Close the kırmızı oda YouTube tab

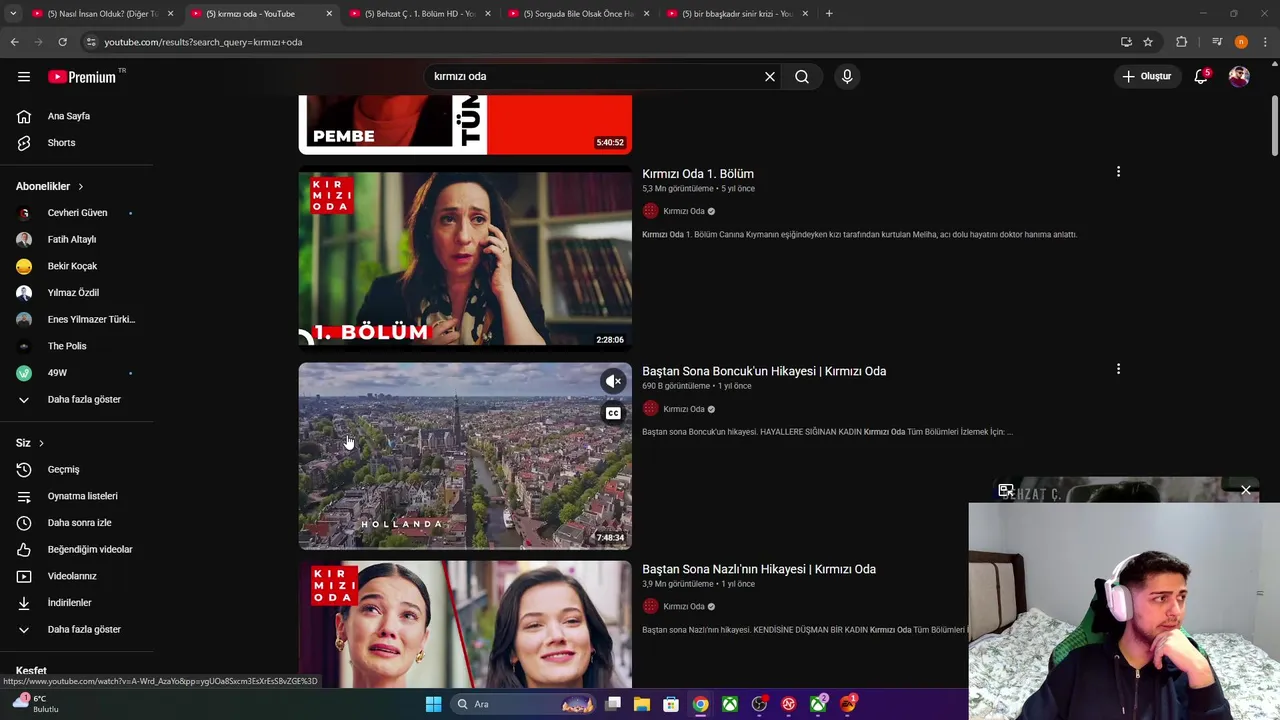pyautogui.click(x=329, y=14)
